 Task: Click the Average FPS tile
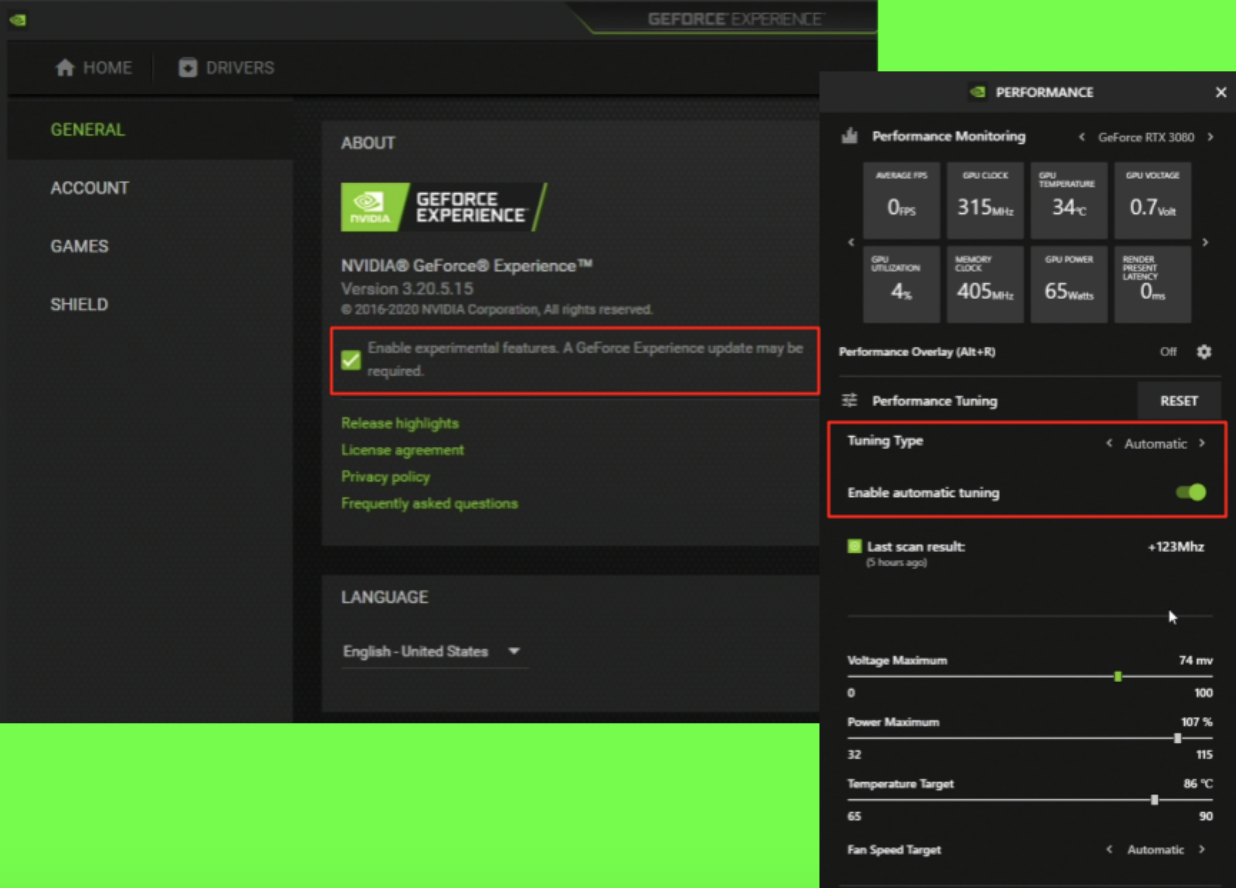pyautogui.click(x=901, y=200)
